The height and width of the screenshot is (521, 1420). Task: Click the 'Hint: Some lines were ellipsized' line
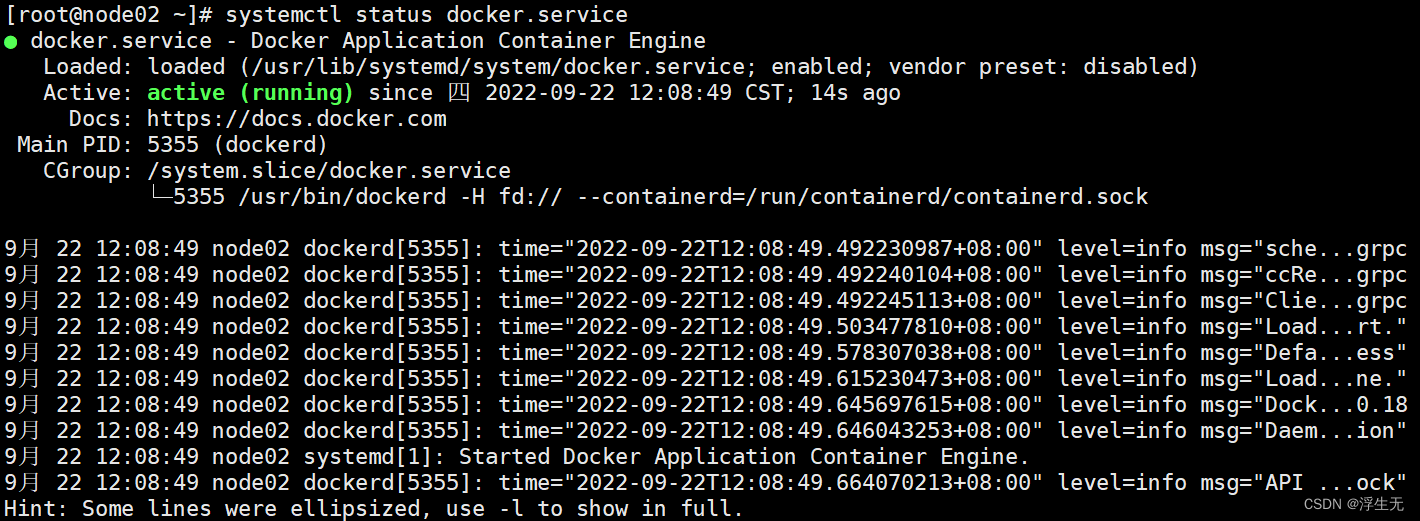374,509
